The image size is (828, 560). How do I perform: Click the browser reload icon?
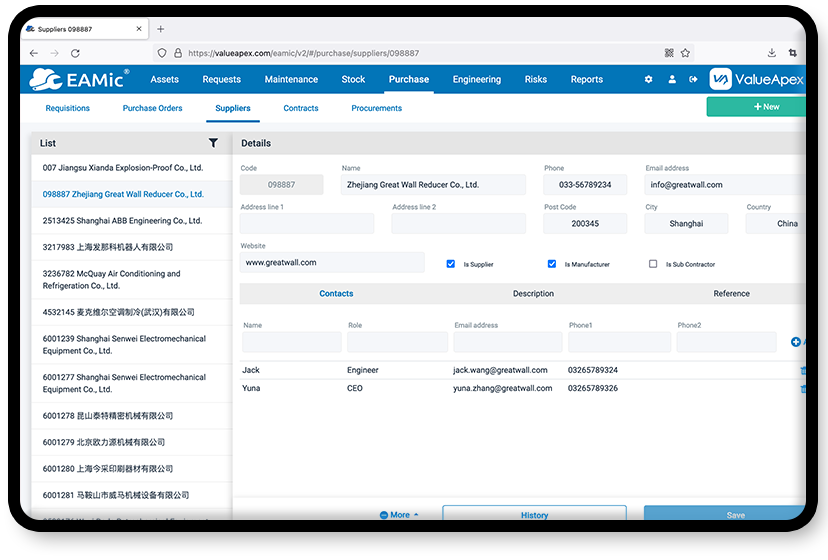pos(76,53)
